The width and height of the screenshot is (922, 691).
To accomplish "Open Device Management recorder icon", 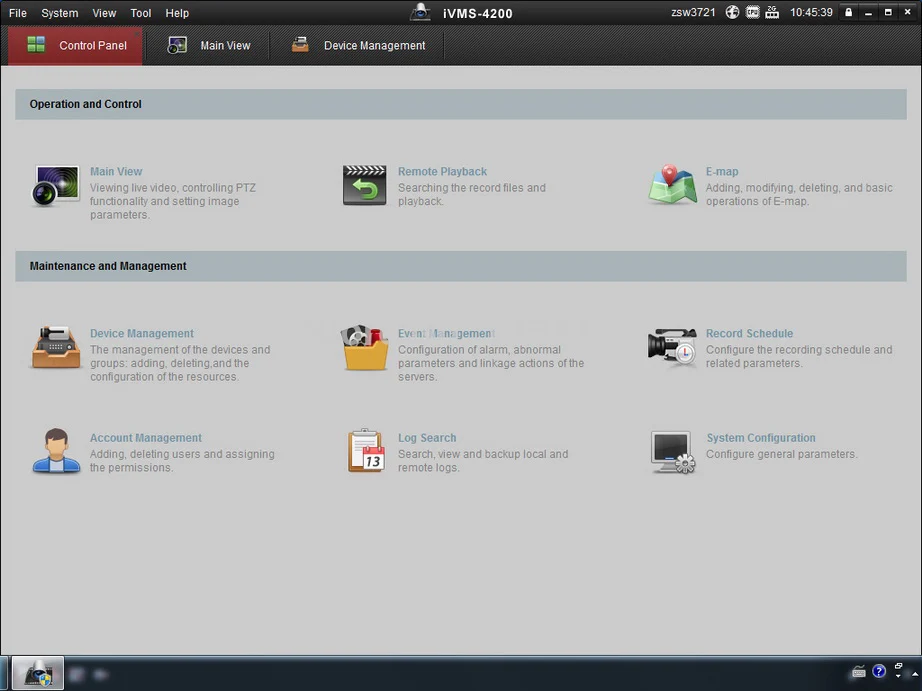I will 56,348.
